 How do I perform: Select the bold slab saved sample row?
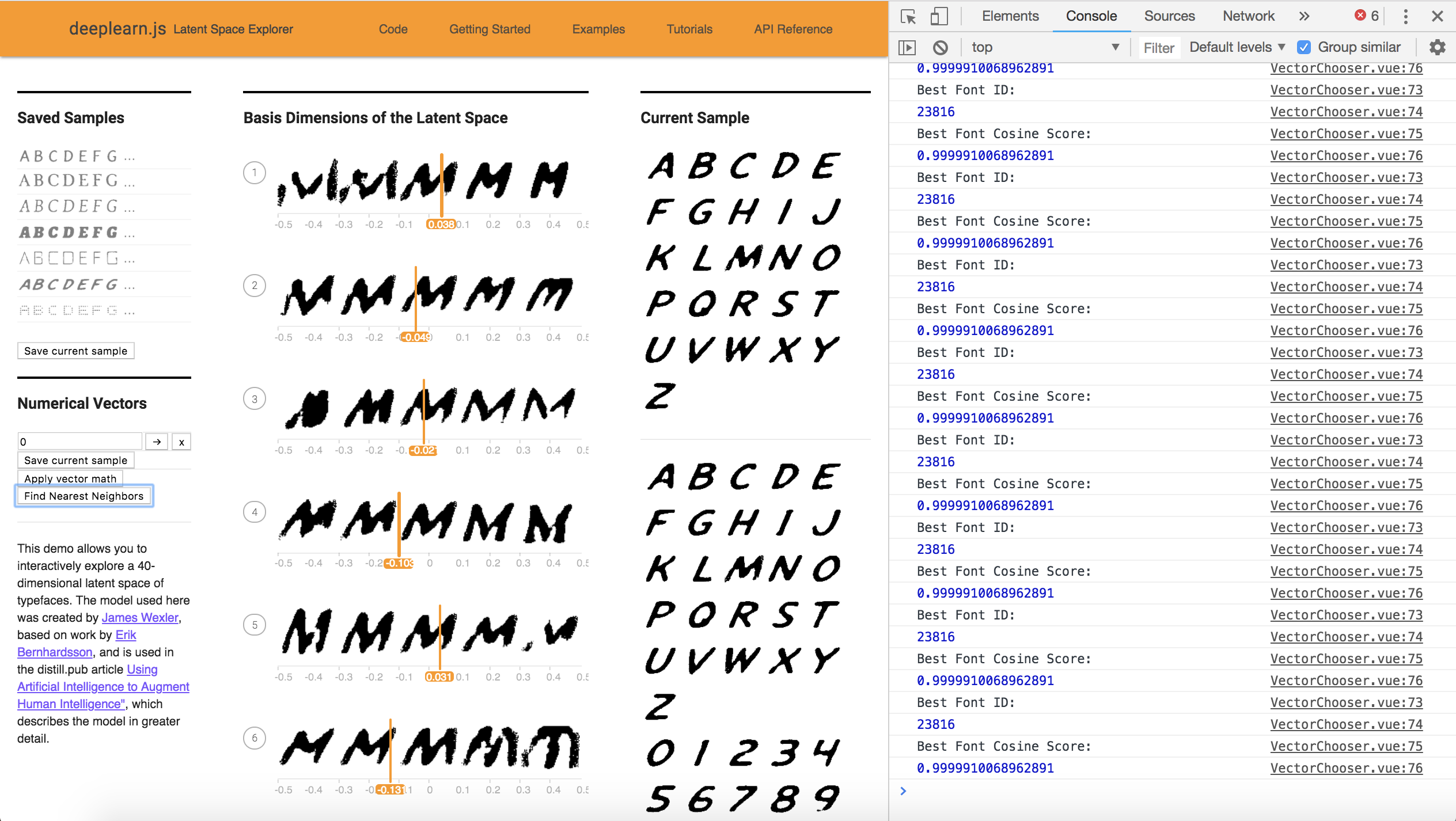tap(104, 232)
